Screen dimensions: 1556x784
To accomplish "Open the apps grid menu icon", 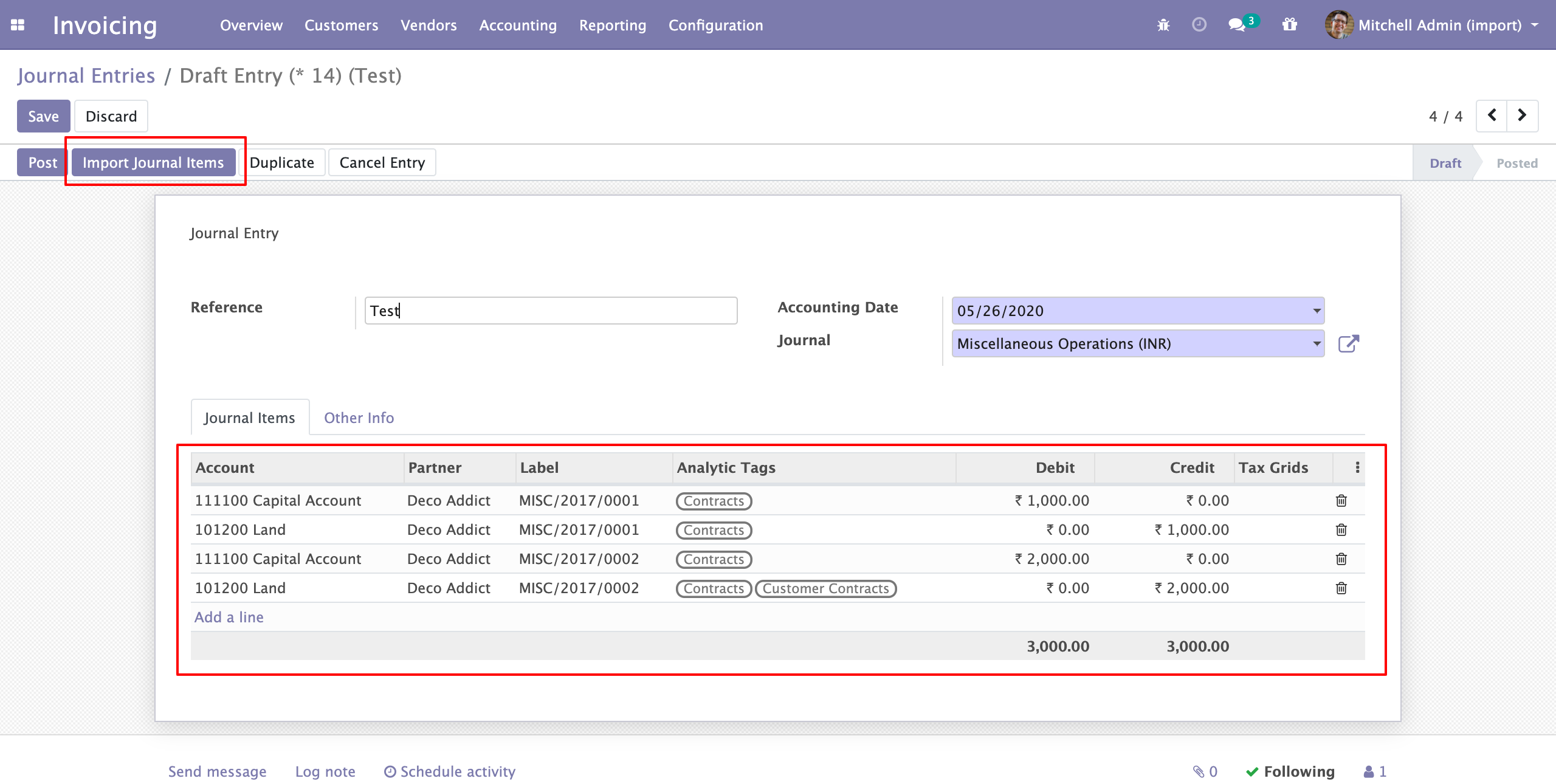I will 18,25.
